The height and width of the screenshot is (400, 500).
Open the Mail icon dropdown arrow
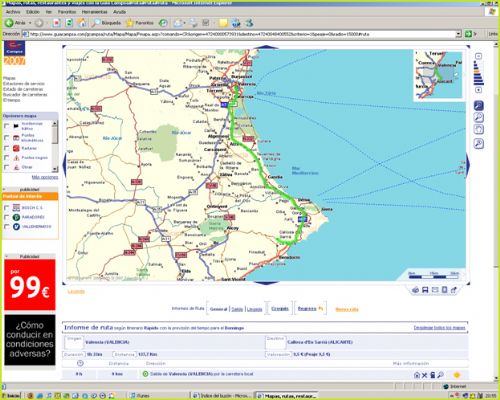click(184, 23)
